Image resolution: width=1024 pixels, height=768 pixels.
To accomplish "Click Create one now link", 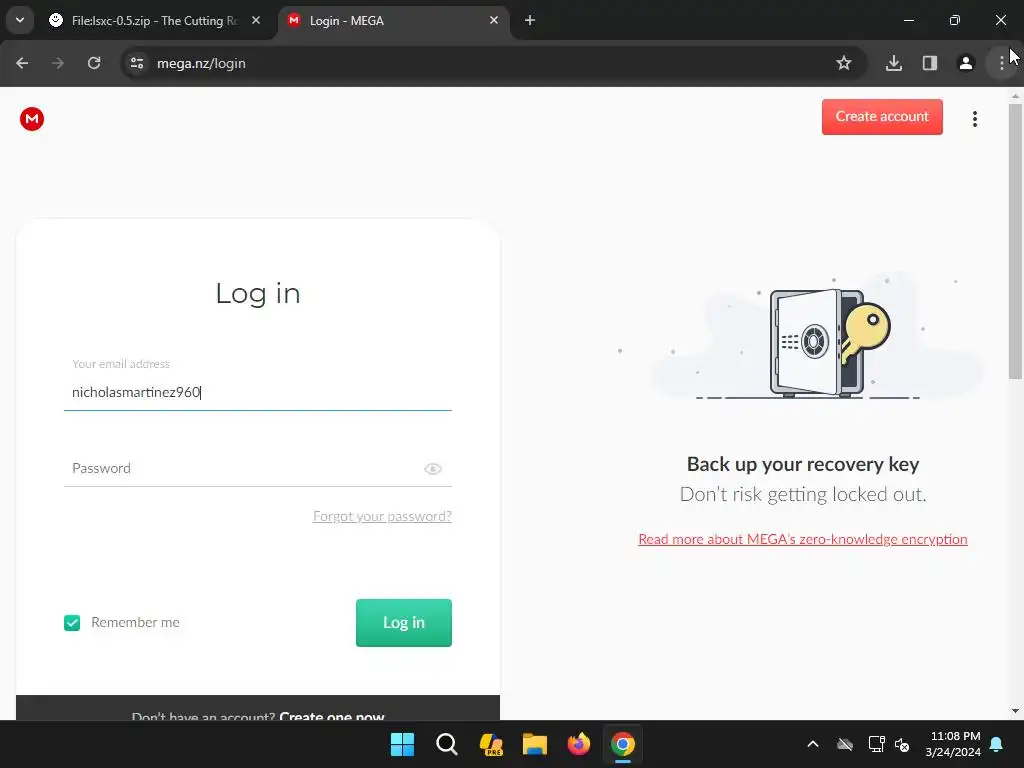I will coord(332,716).
